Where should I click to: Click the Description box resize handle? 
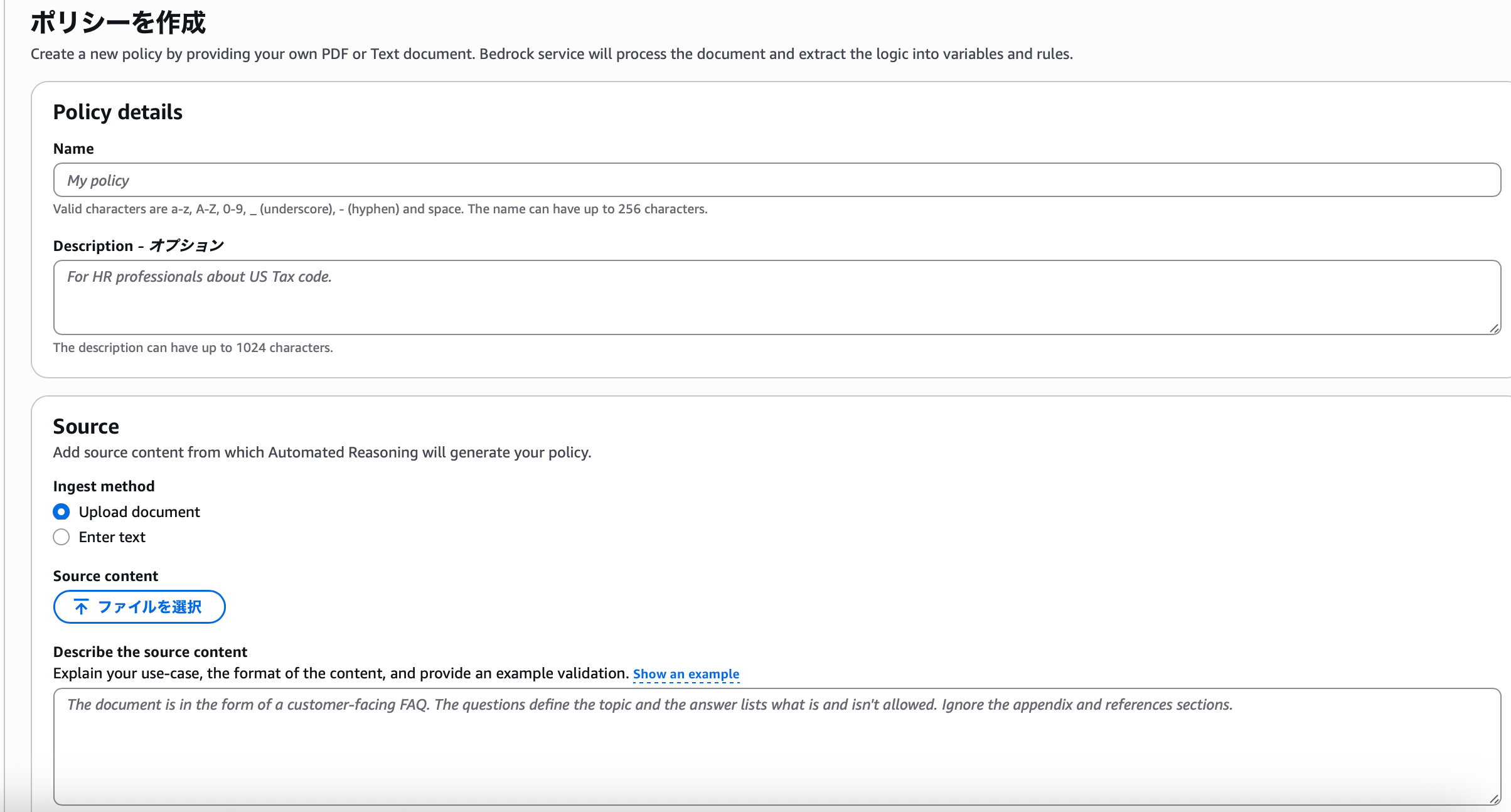click(1494, 328)
